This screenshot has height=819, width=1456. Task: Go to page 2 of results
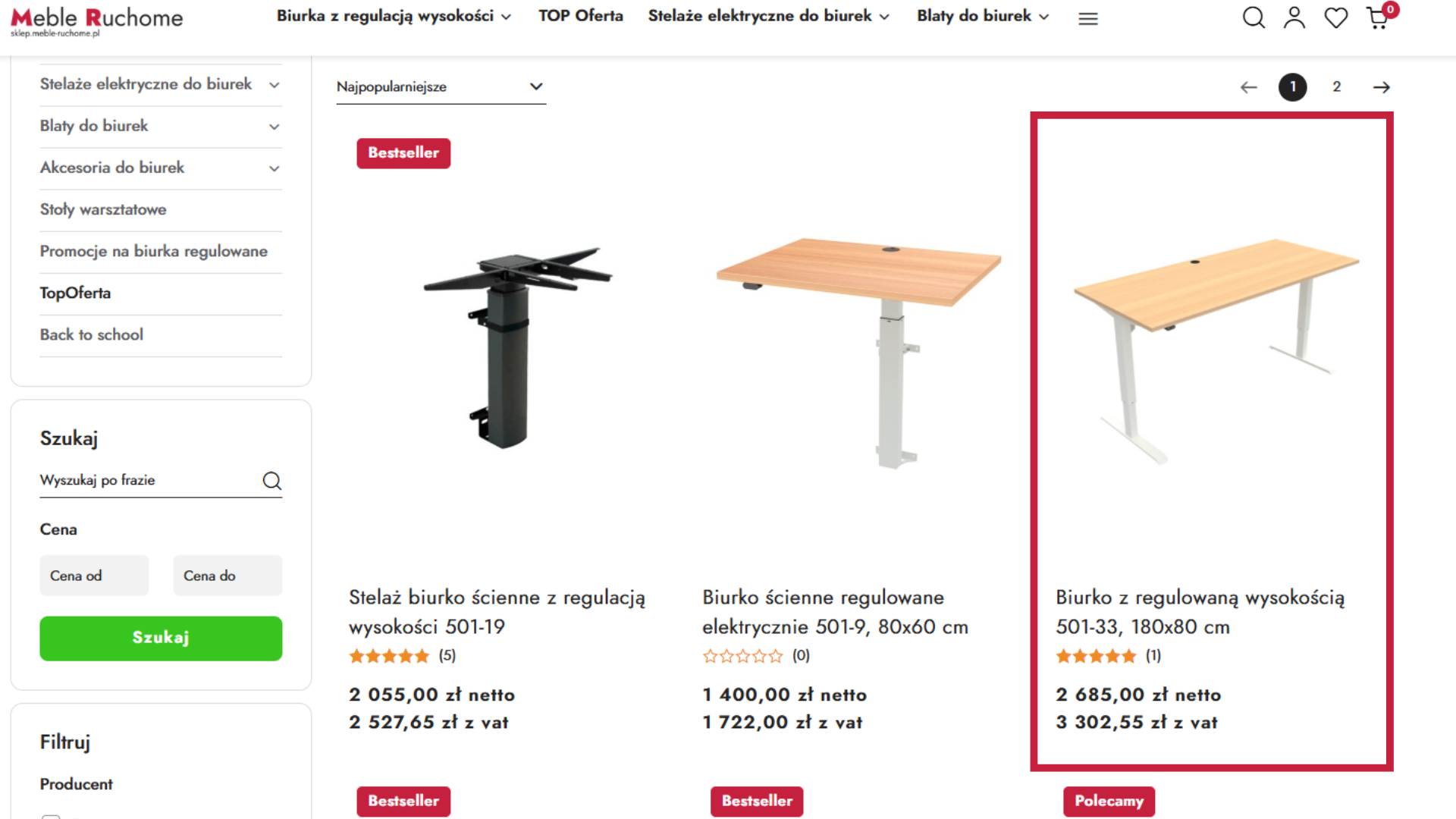tap(1337, 87)
